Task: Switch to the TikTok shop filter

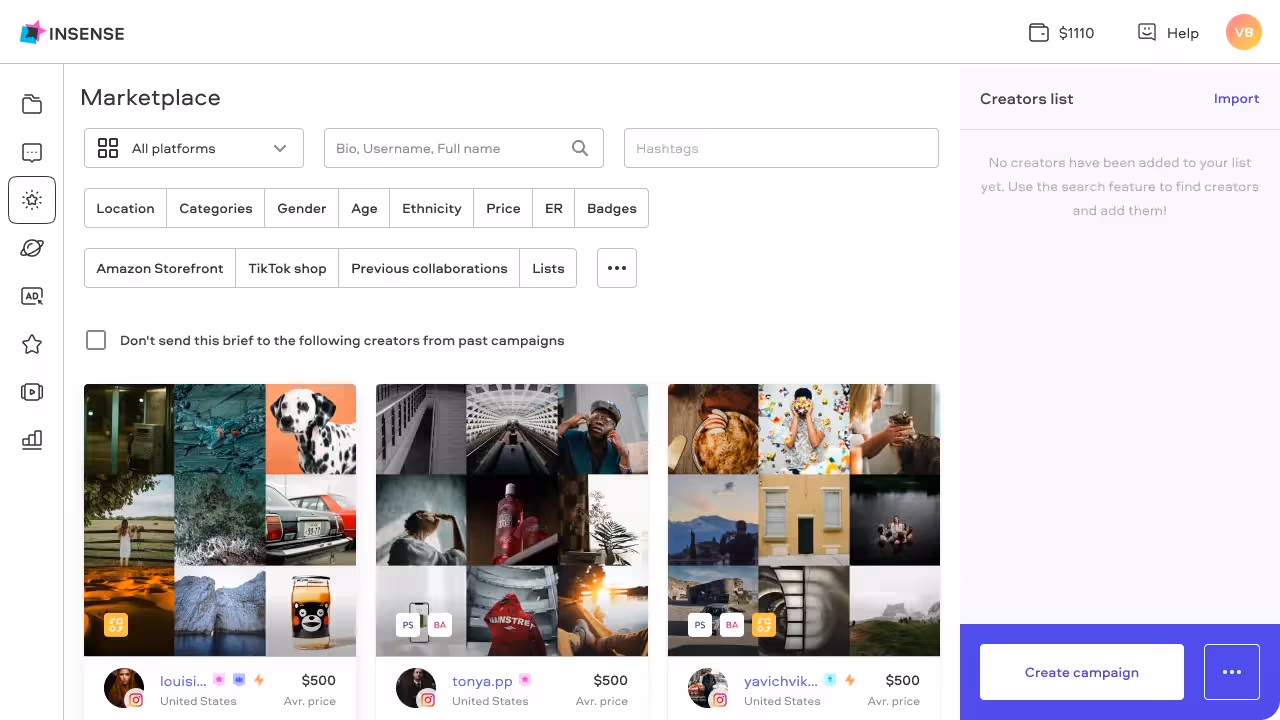Action: click(x=287, y=268)
